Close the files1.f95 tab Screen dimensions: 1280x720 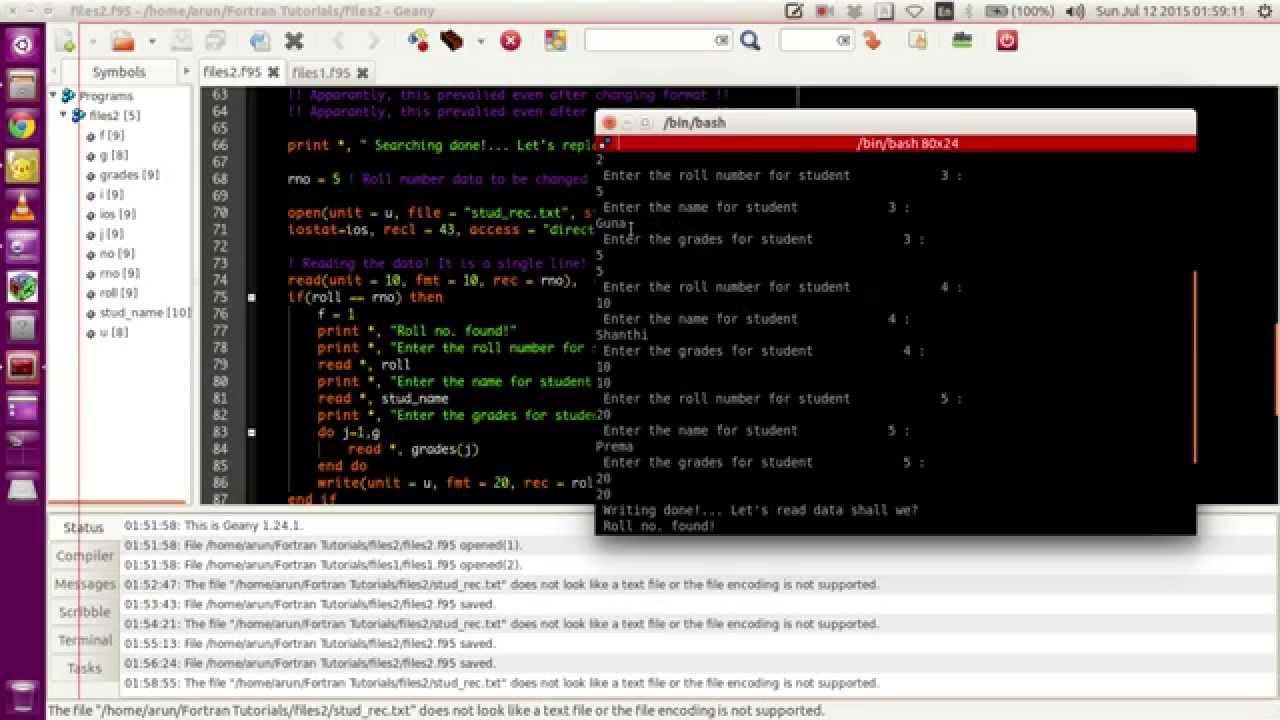[x=362, y=73]
